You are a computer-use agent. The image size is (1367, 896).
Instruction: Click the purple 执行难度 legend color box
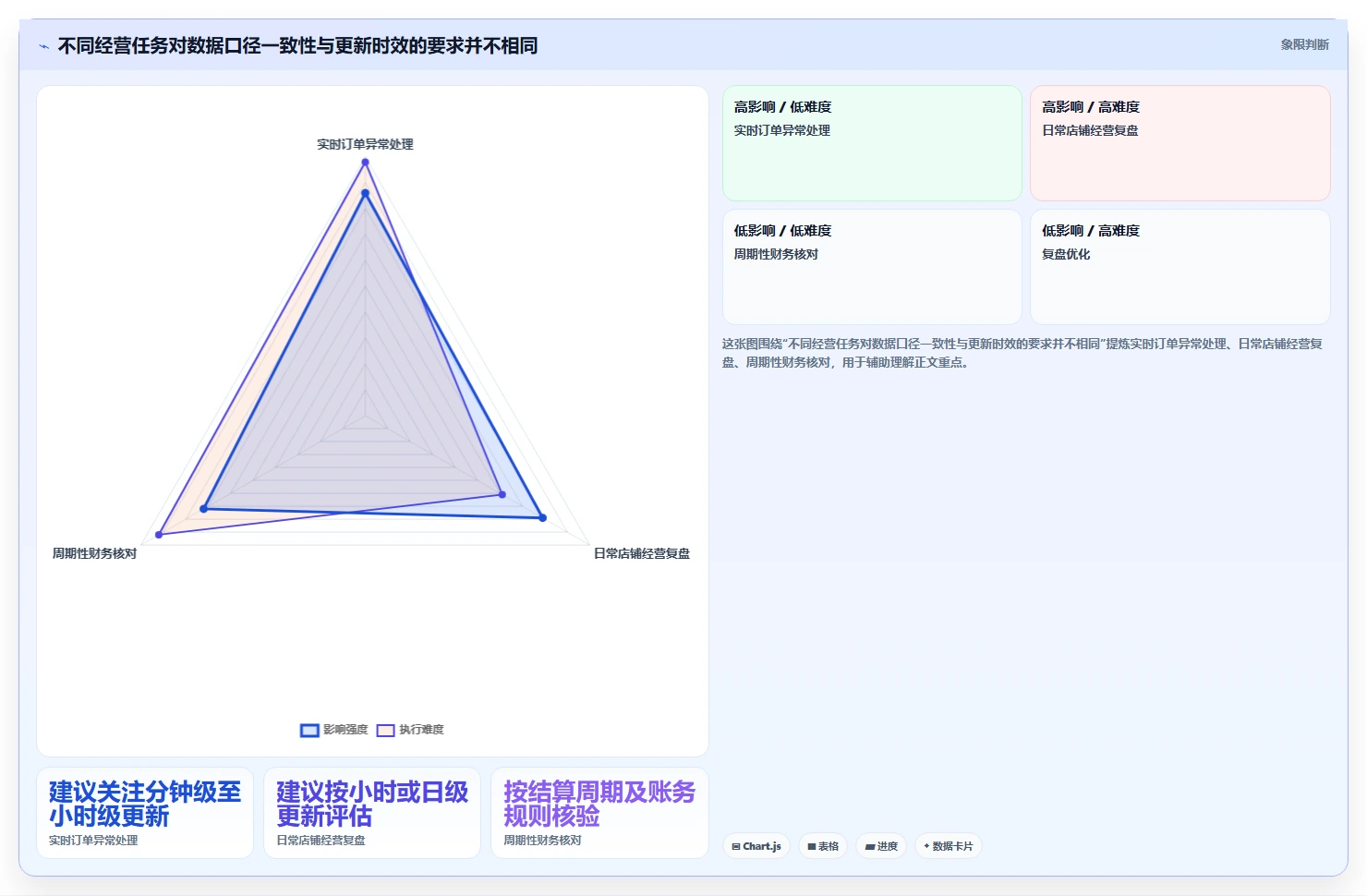coord(385,731)
